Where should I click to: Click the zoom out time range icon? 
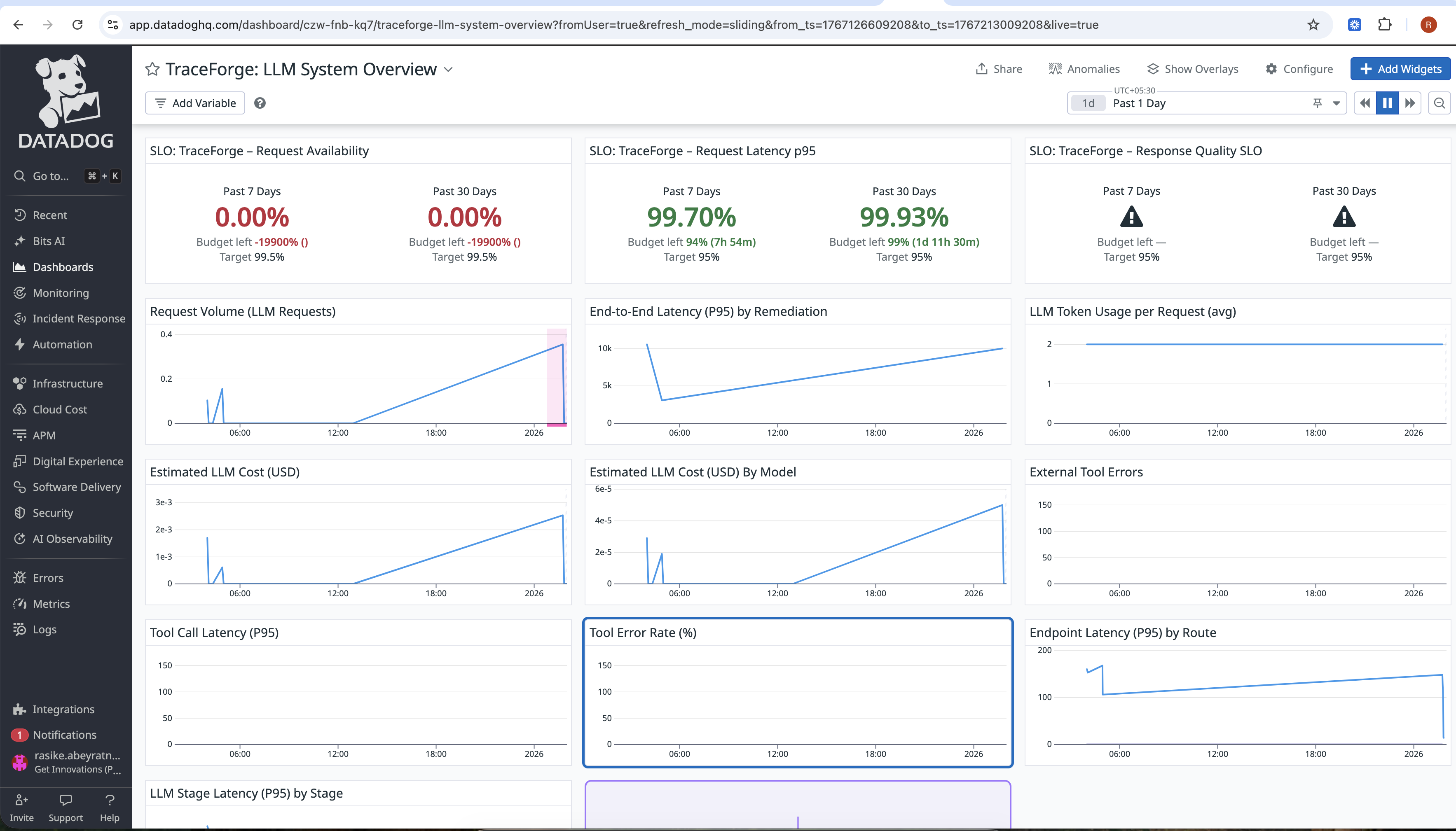[1439, 103]
